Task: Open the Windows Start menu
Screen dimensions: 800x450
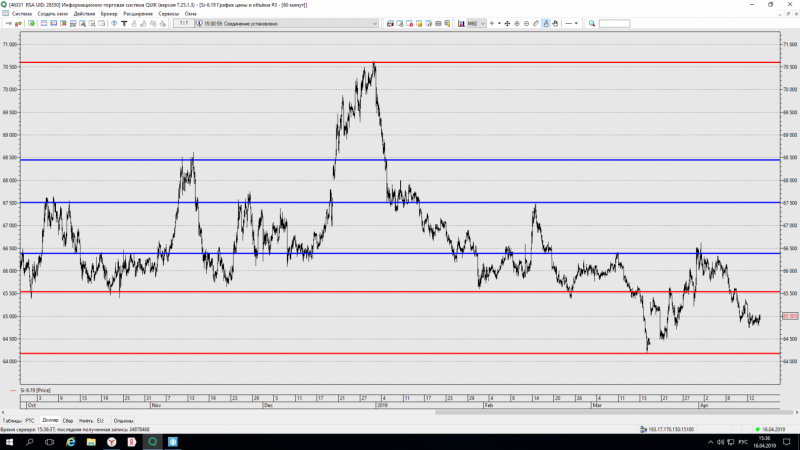Action: tap(9, 442)
